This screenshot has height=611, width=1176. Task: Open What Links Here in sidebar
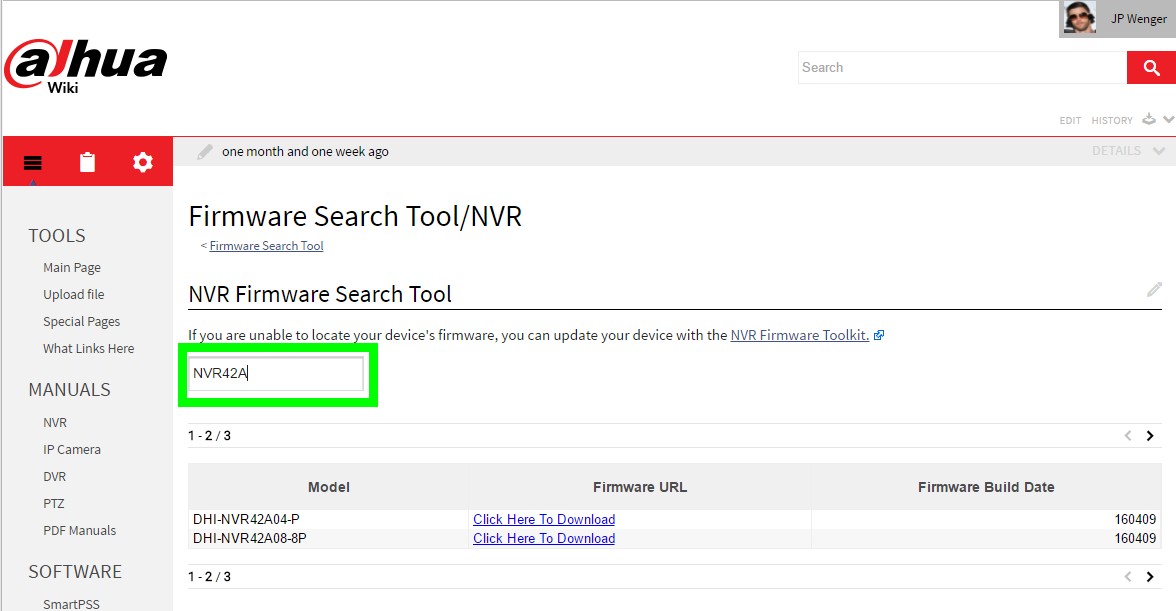pyautogui.click(x=88, y=349)
